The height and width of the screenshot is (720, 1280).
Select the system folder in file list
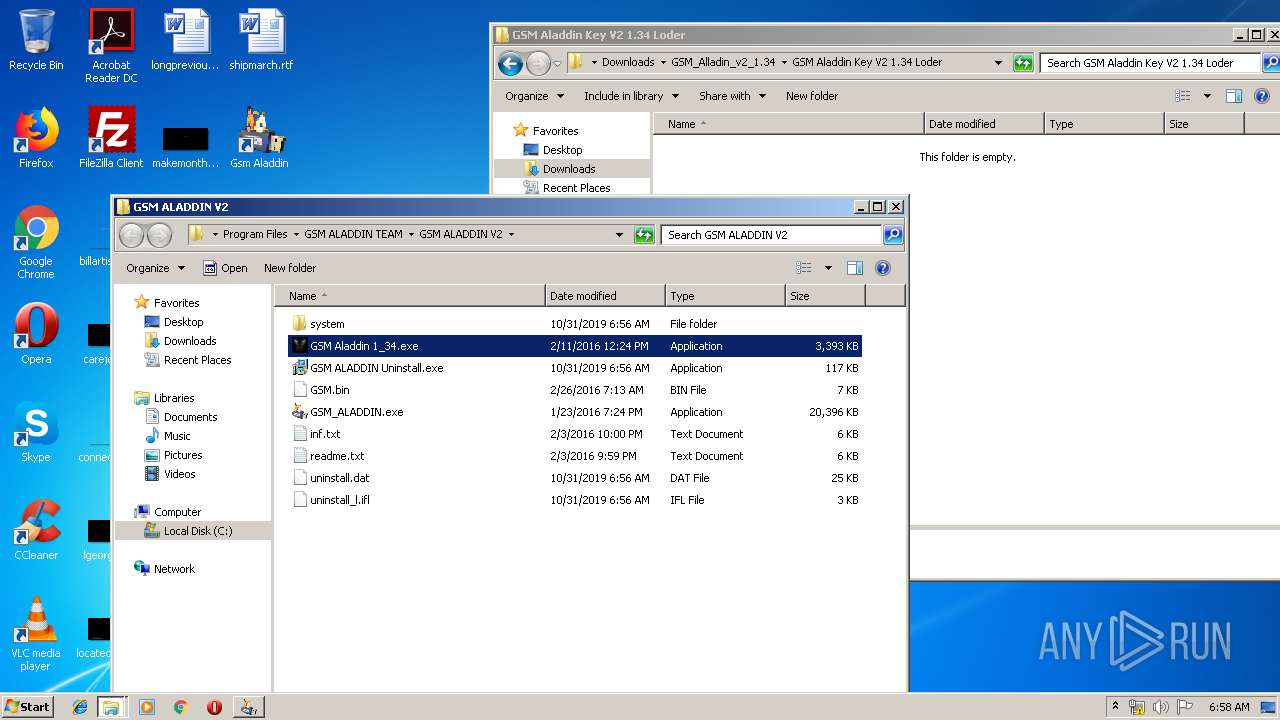[575, 324]
